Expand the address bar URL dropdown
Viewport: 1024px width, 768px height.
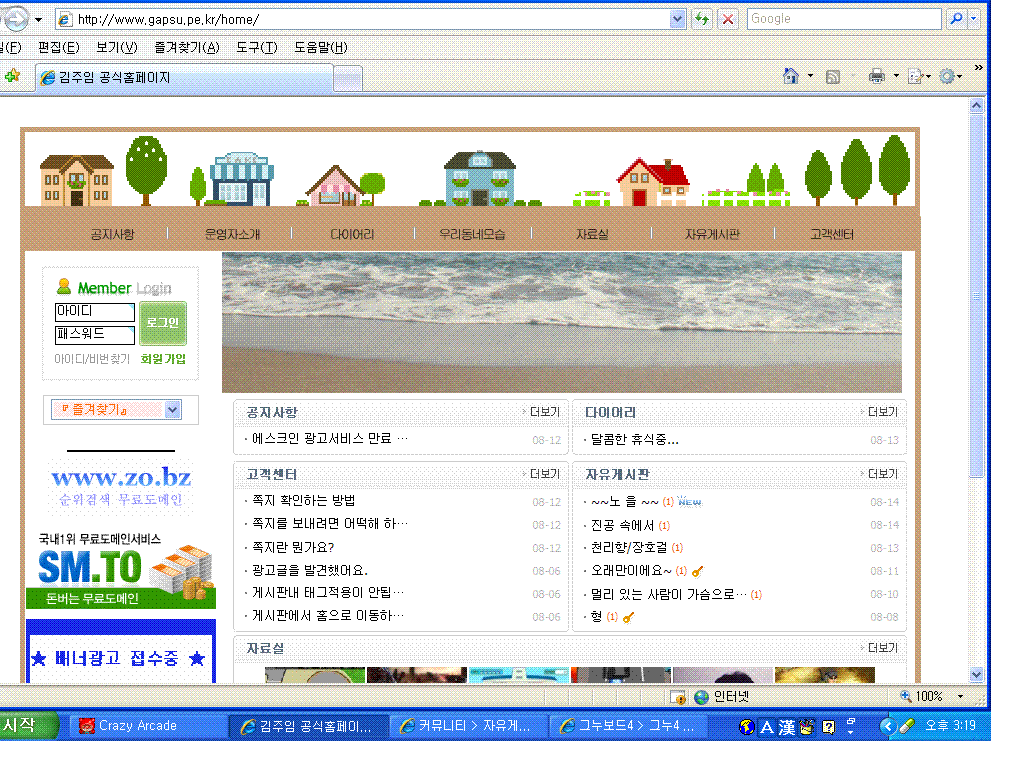coord(677,19)
